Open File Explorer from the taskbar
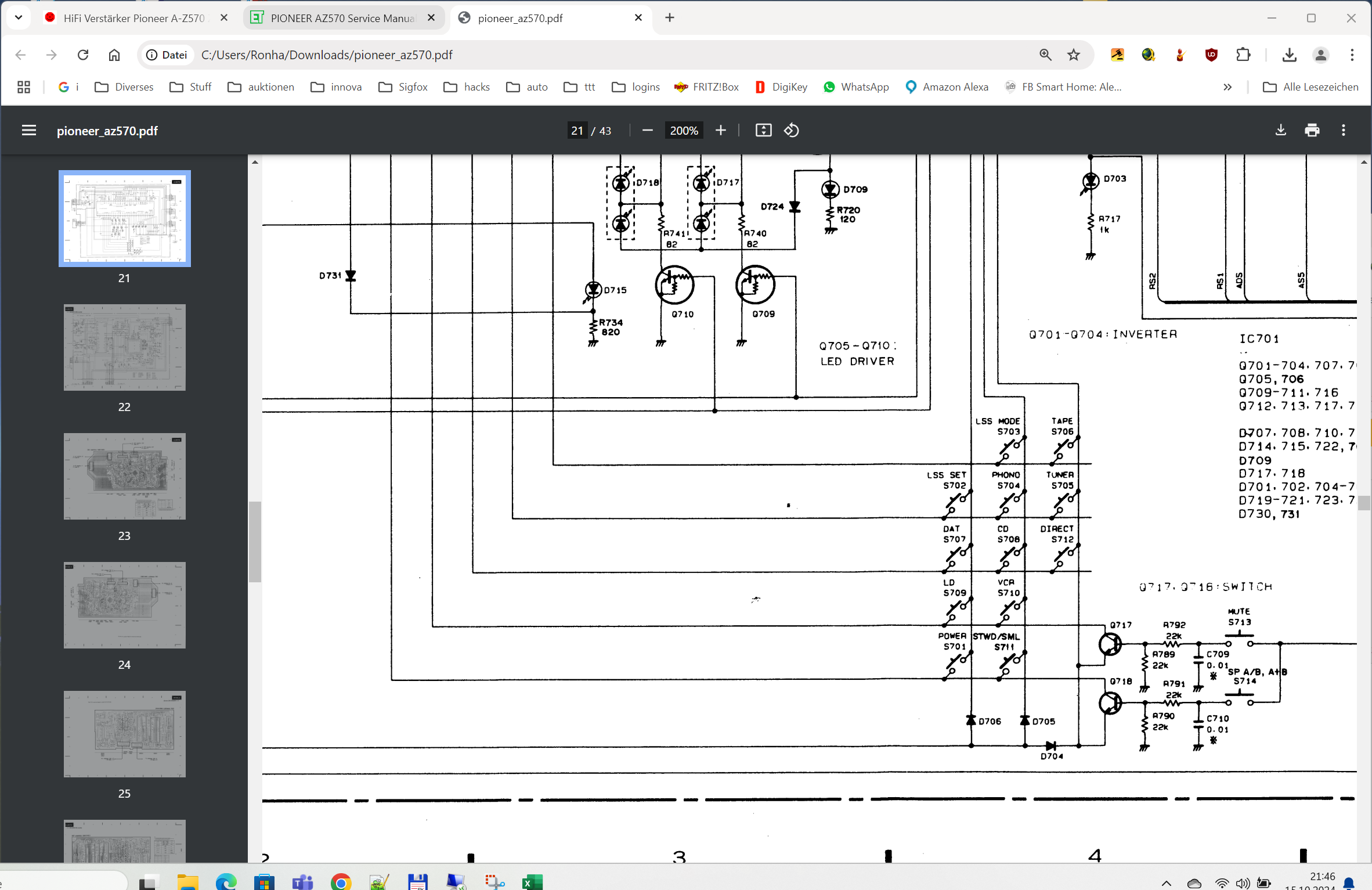 (x=188, y=882)
